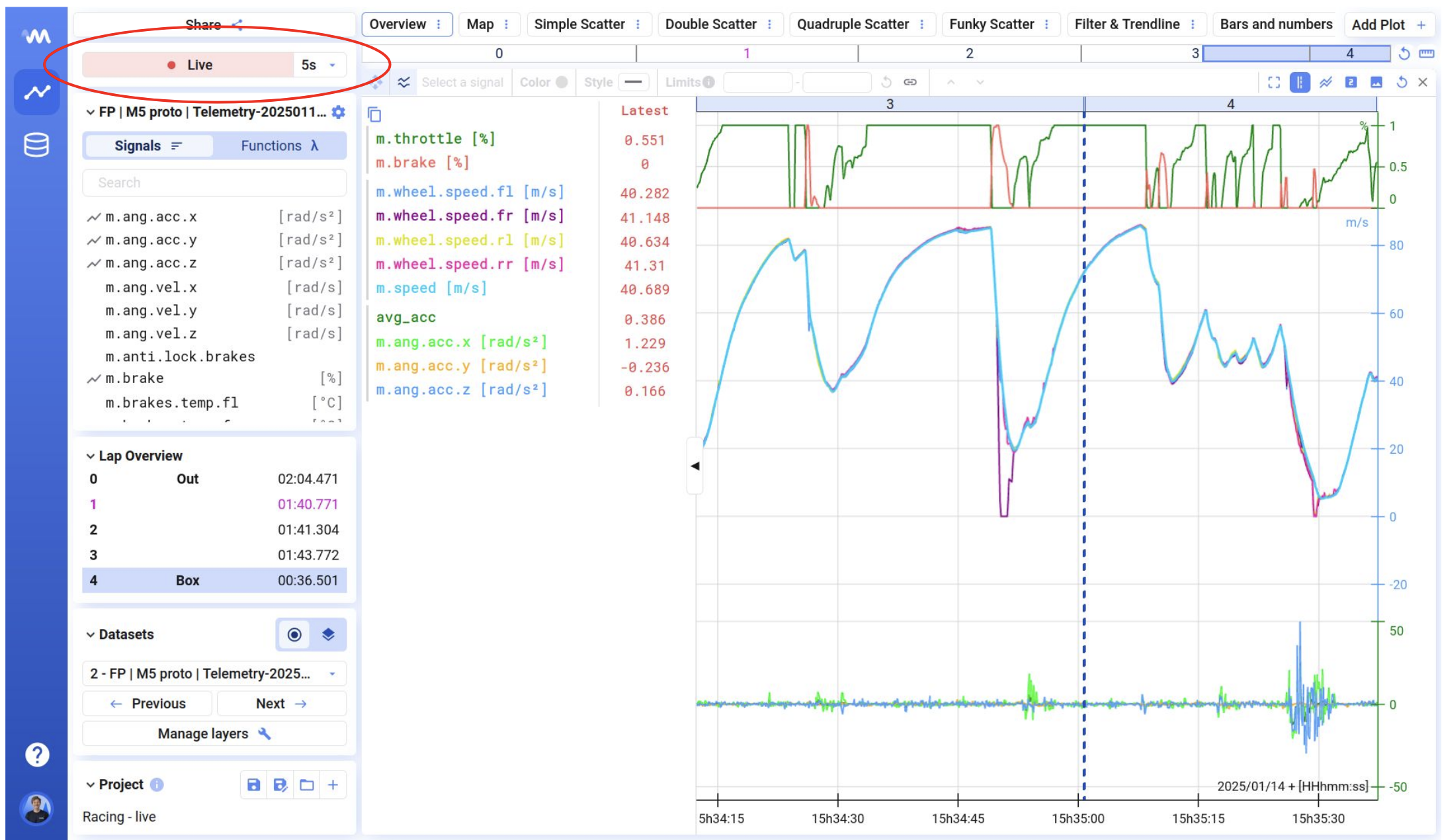1442x840 pixels.
Task: Open the database icon in the sidebar
Action: [36, 145]
